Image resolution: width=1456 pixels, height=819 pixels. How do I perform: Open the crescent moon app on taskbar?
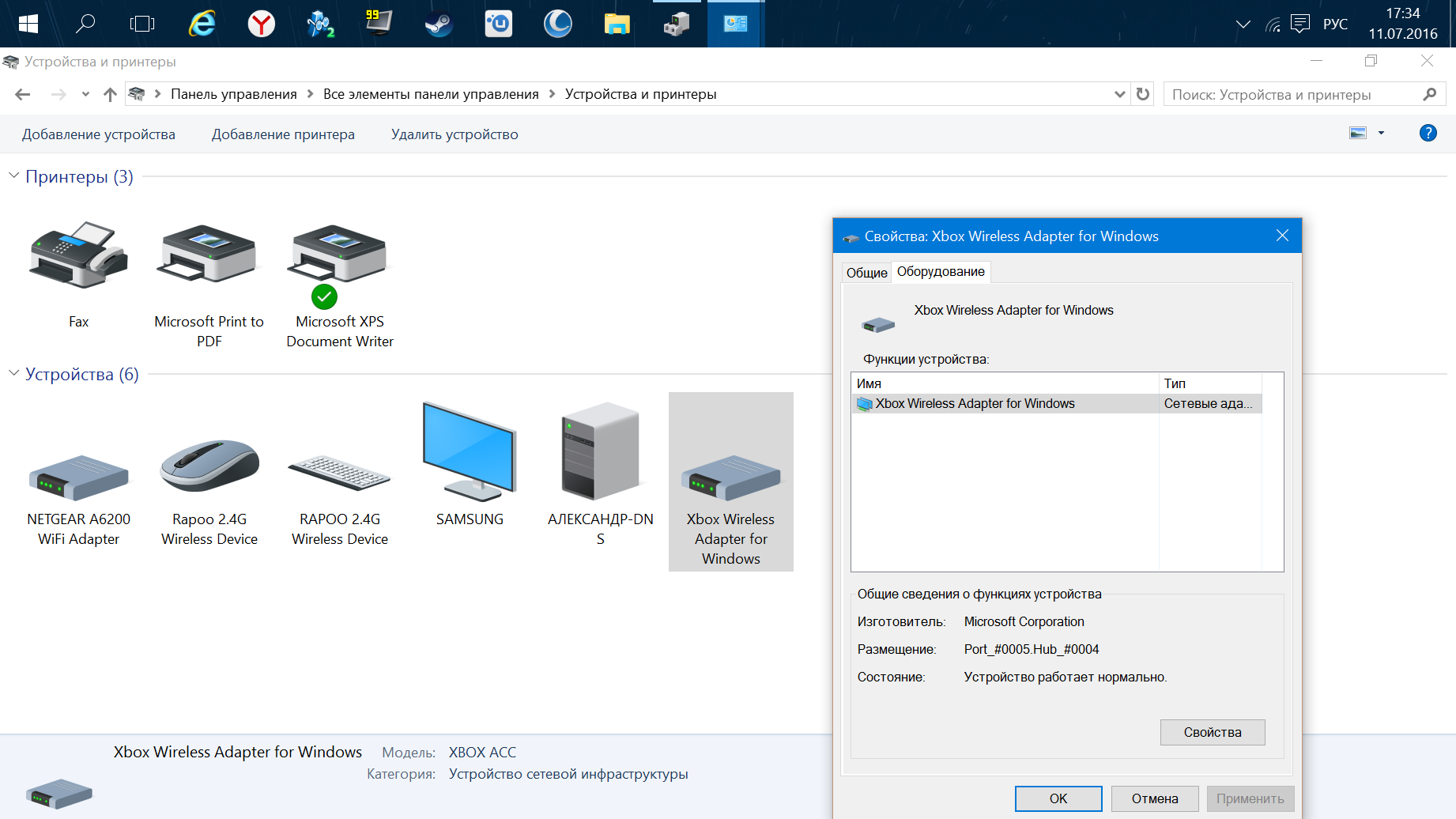[x=557, y=24]
